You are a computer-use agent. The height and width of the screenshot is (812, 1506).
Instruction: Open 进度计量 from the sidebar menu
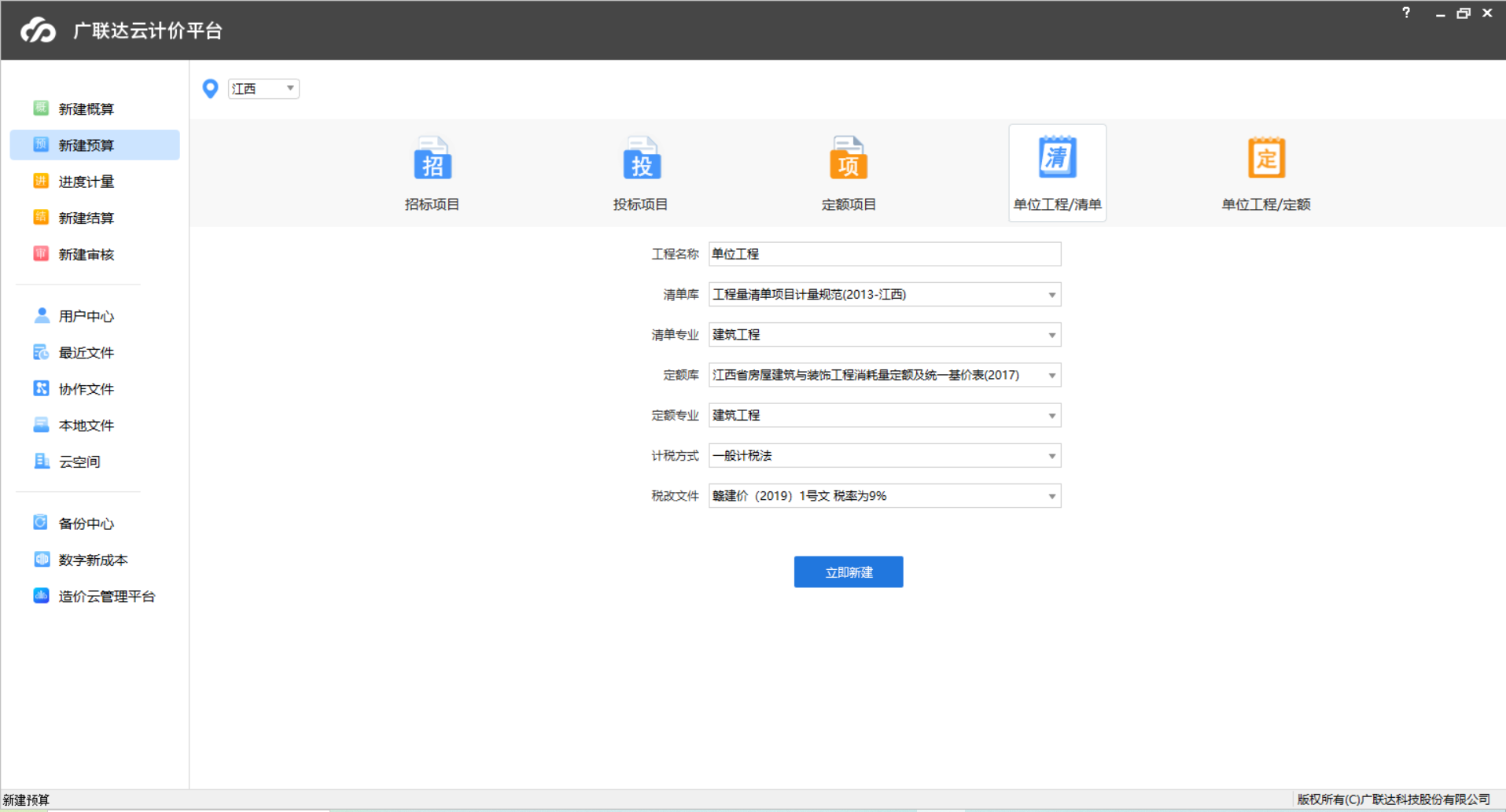click(x=87, y=182)
